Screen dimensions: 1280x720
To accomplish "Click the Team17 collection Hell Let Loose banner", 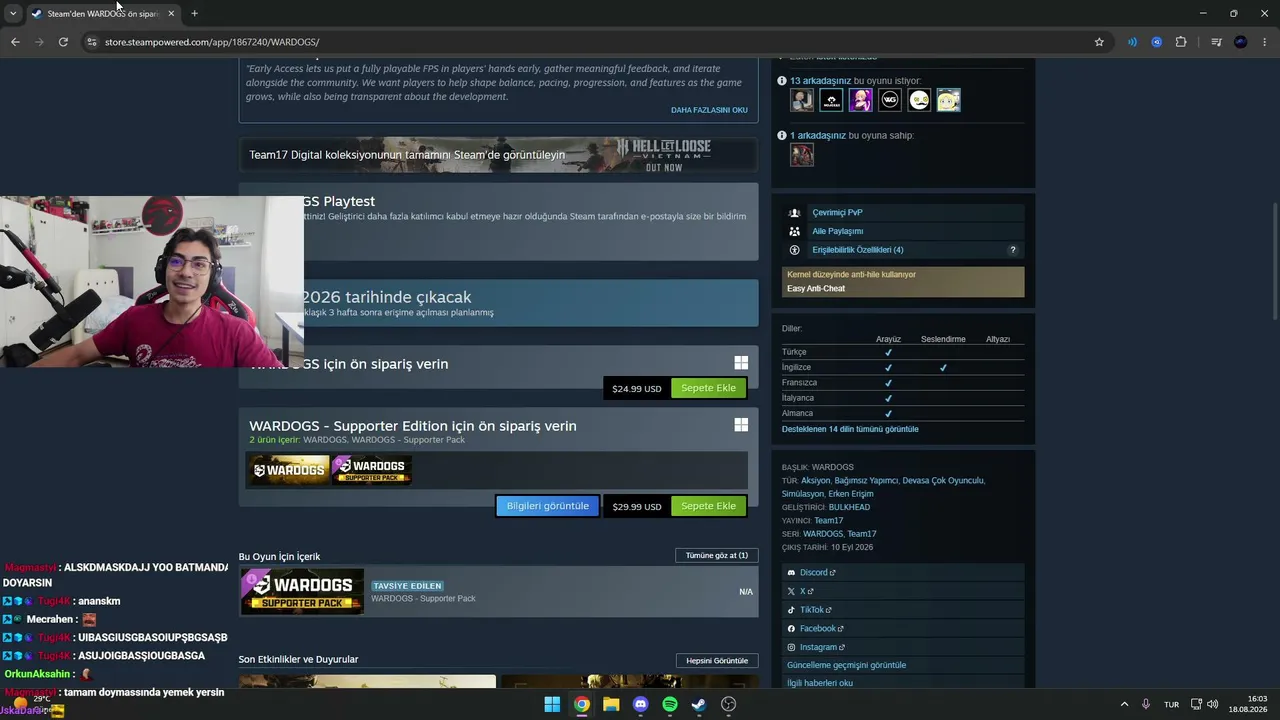I will [498, 155].
